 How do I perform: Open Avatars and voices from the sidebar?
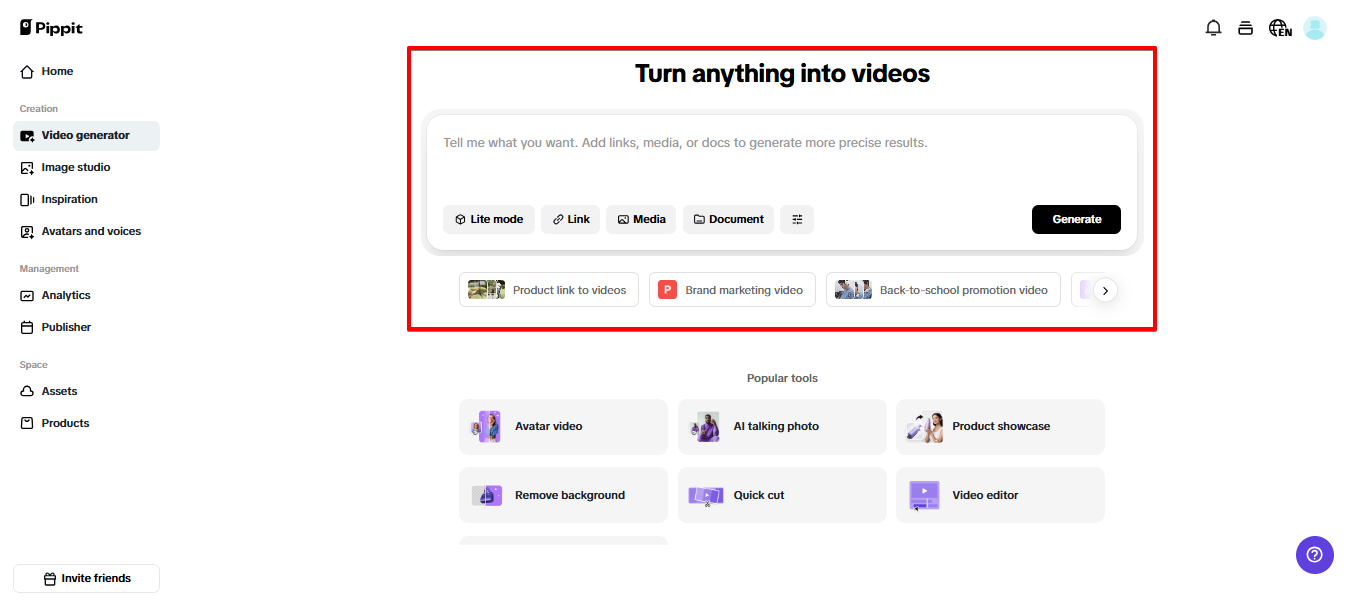25,231
